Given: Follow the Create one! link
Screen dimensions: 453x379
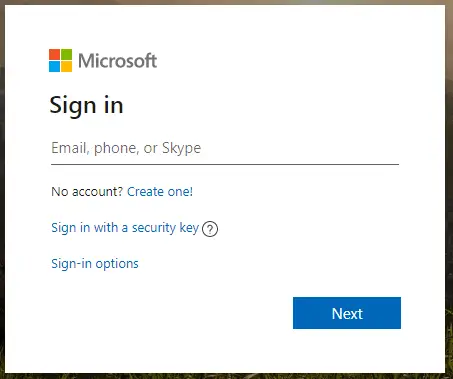Looking at the screenshot, I should click(x=160, y=192).
